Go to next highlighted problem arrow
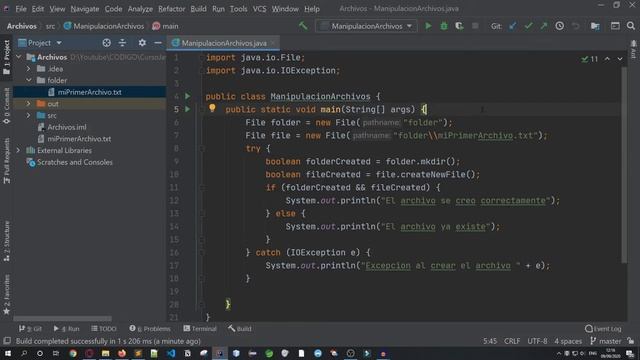 pyautogui.click(x=620, y=59)
